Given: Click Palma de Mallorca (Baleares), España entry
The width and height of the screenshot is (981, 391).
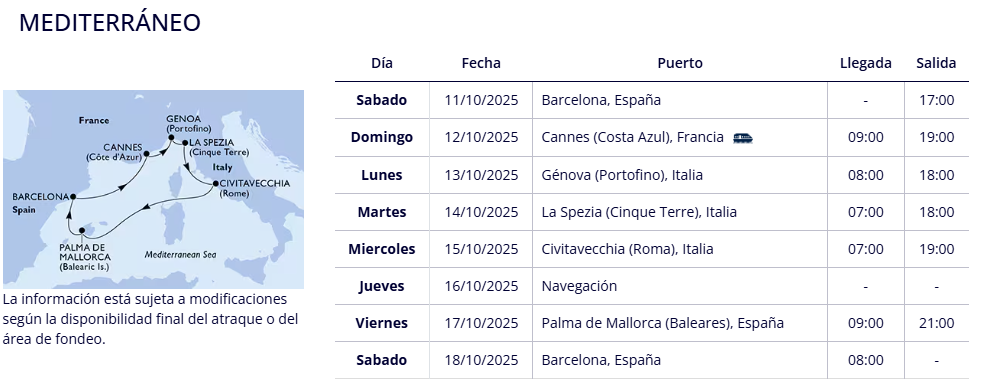Looking at the screenshot, I should [x=663, y=323].
